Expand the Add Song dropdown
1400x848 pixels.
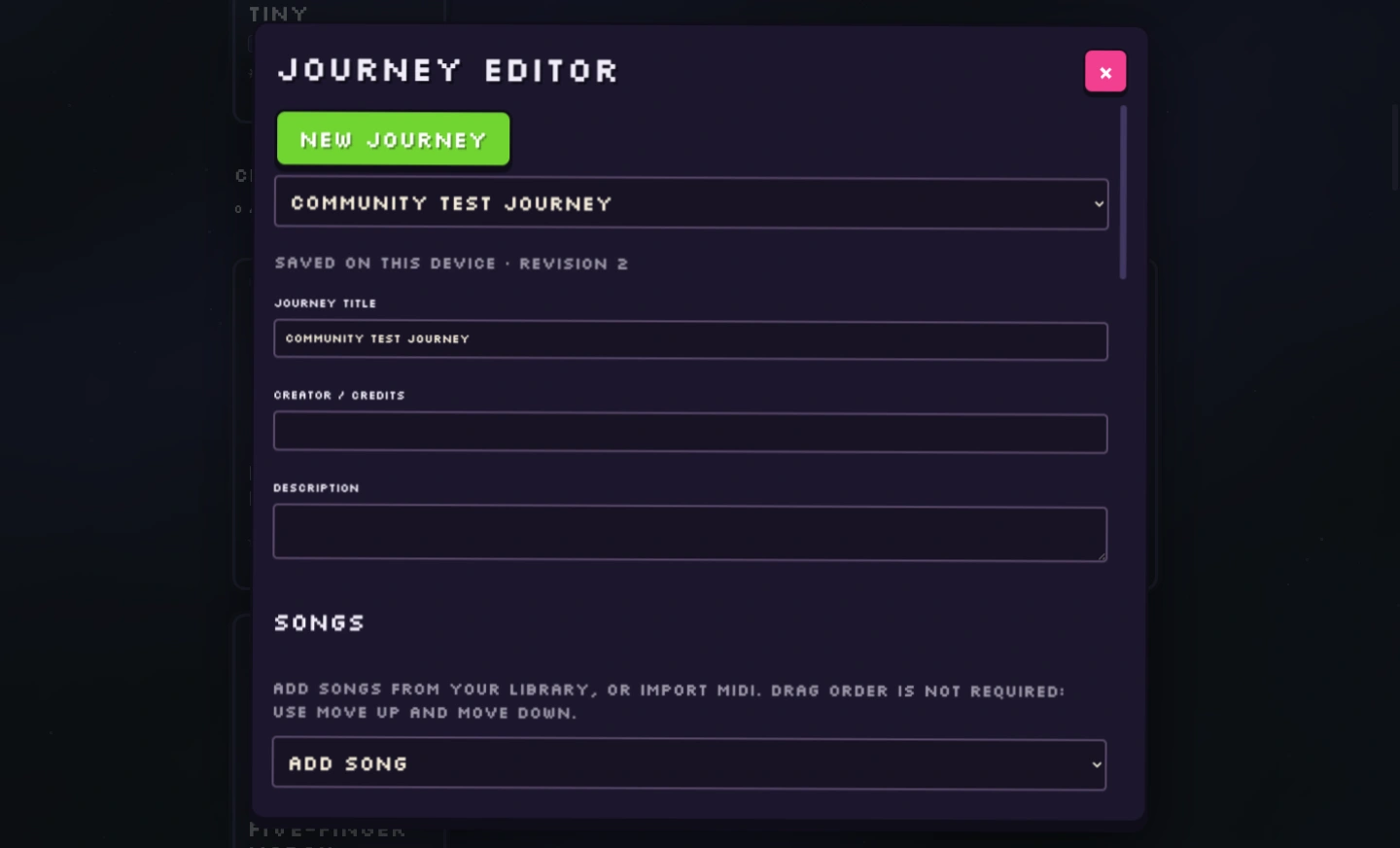[x=689, y=763]
